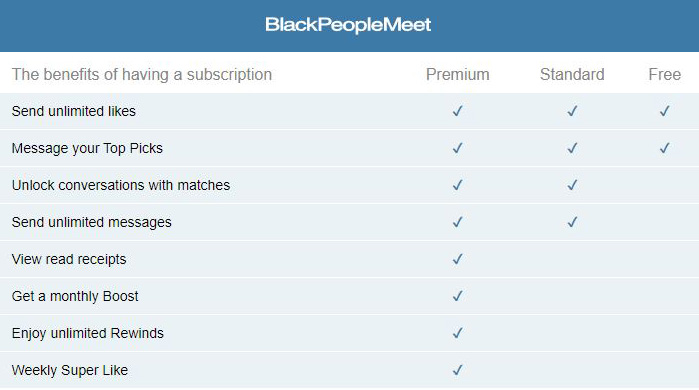Click Standard checkmark for Unlock conversations with matches

pyautogui.click(x=572, y=185)
